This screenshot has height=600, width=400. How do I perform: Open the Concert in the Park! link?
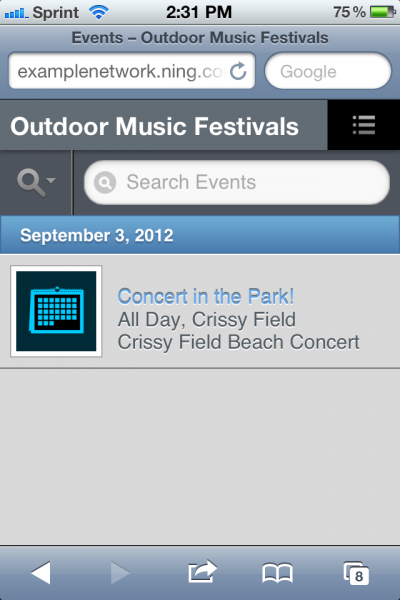click(x=206, y=296)
